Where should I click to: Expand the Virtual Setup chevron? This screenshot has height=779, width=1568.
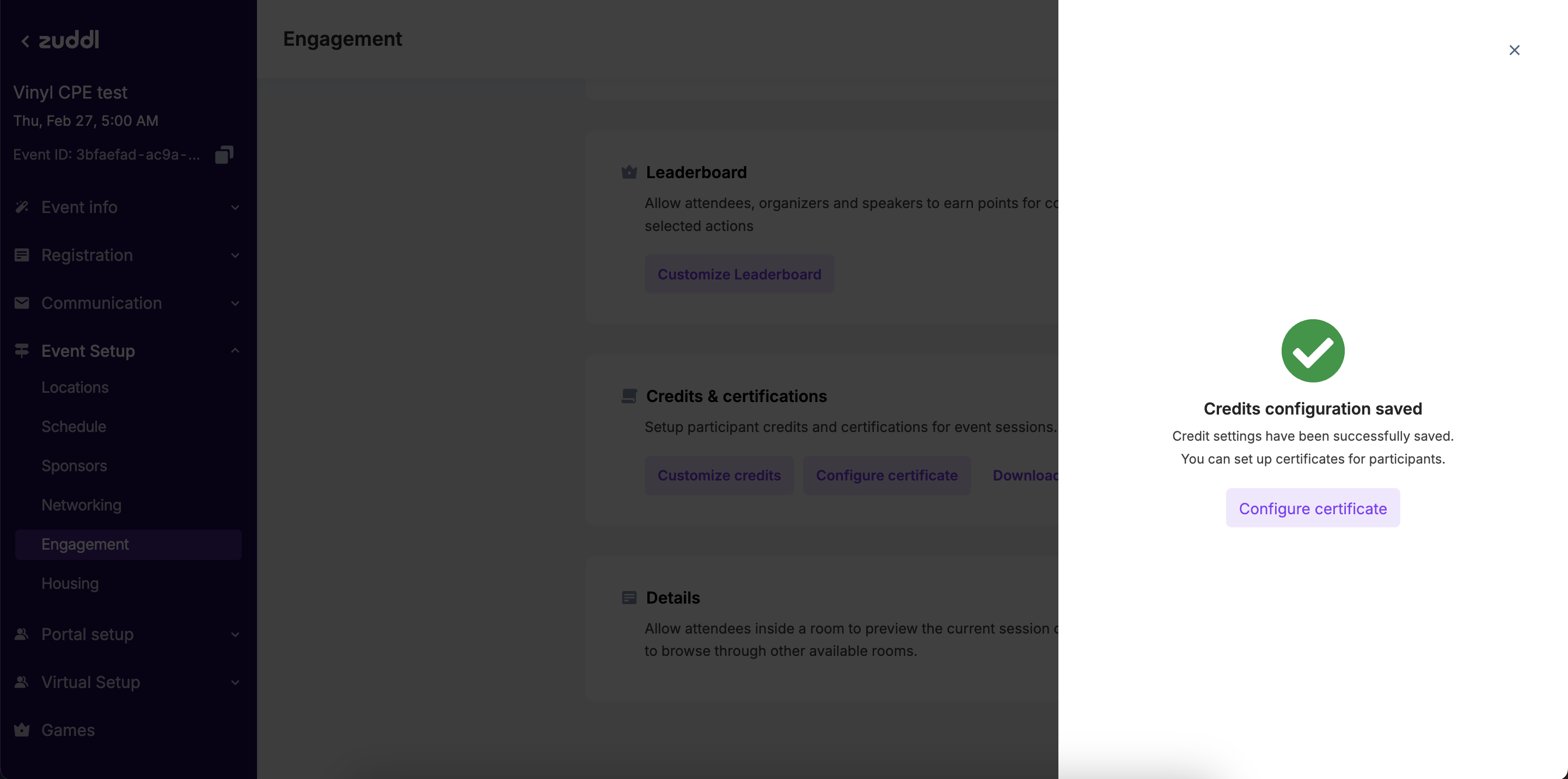235,683
